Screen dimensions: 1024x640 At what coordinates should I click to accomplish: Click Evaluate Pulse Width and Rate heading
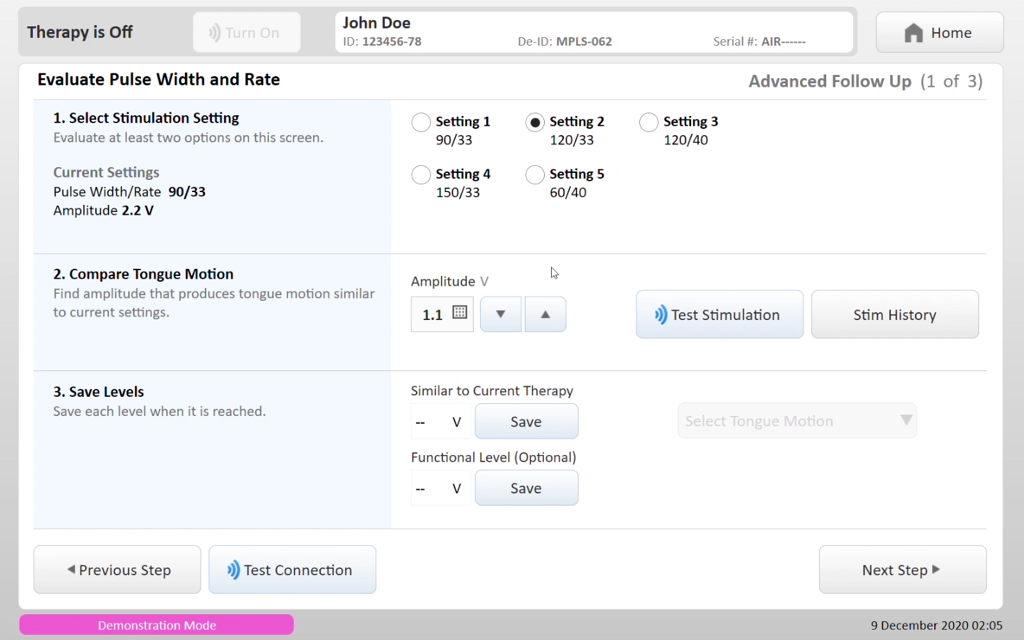(x=159, y=79)
